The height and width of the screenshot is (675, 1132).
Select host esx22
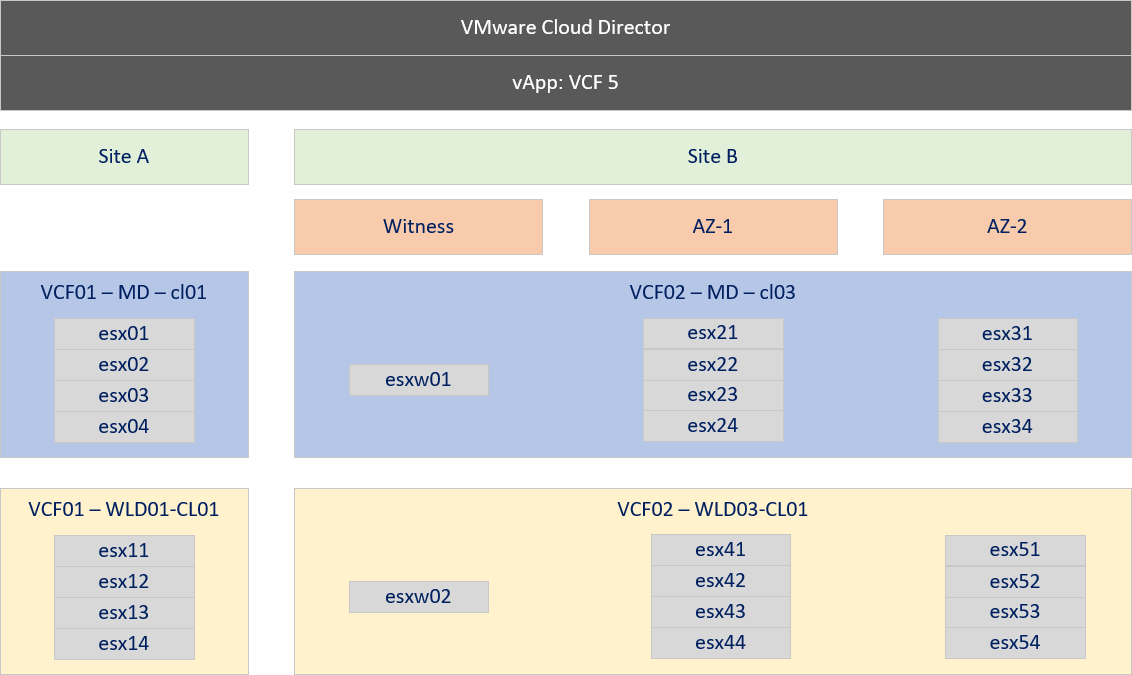pos(713,365)
